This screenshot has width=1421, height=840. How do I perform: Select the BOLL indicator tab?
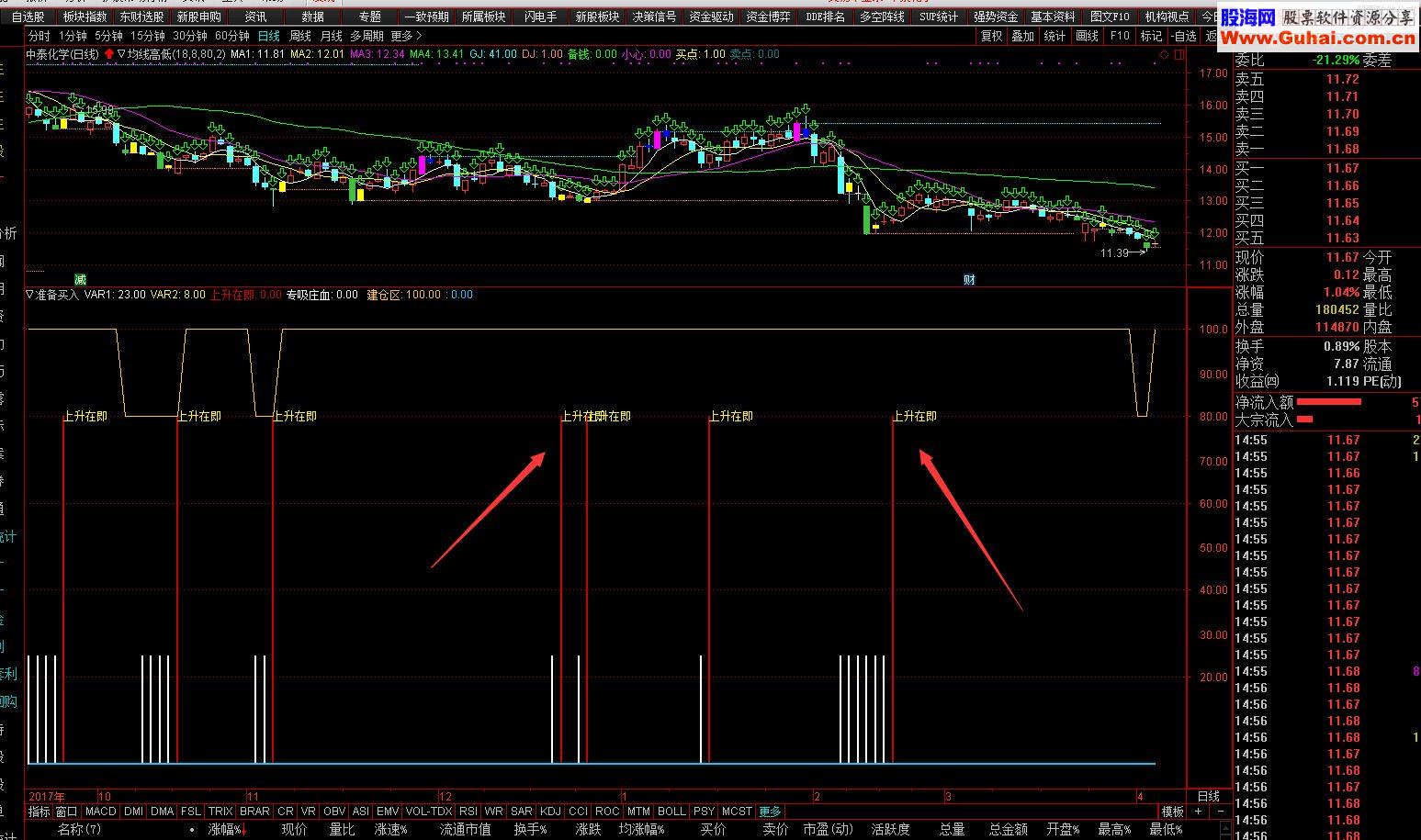671,812
